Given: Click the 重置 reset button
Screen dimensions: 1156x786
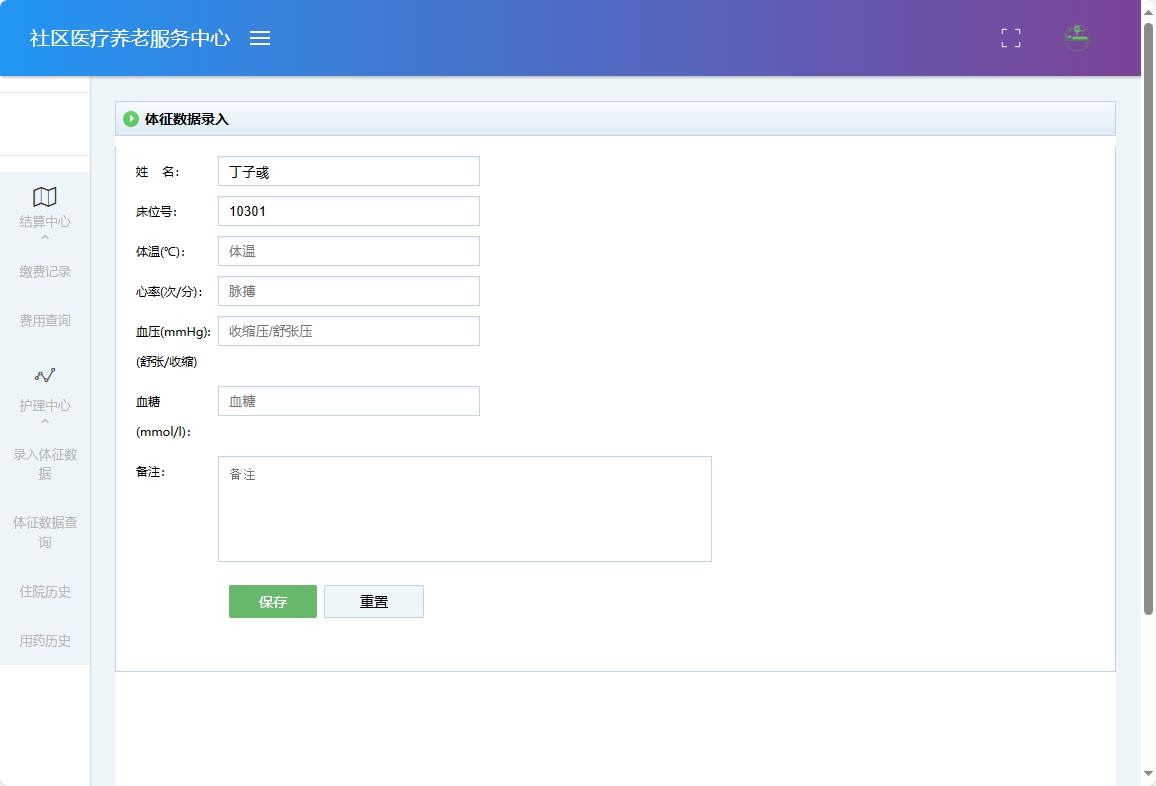Looking at the screenshot, I should pos(374,601).
